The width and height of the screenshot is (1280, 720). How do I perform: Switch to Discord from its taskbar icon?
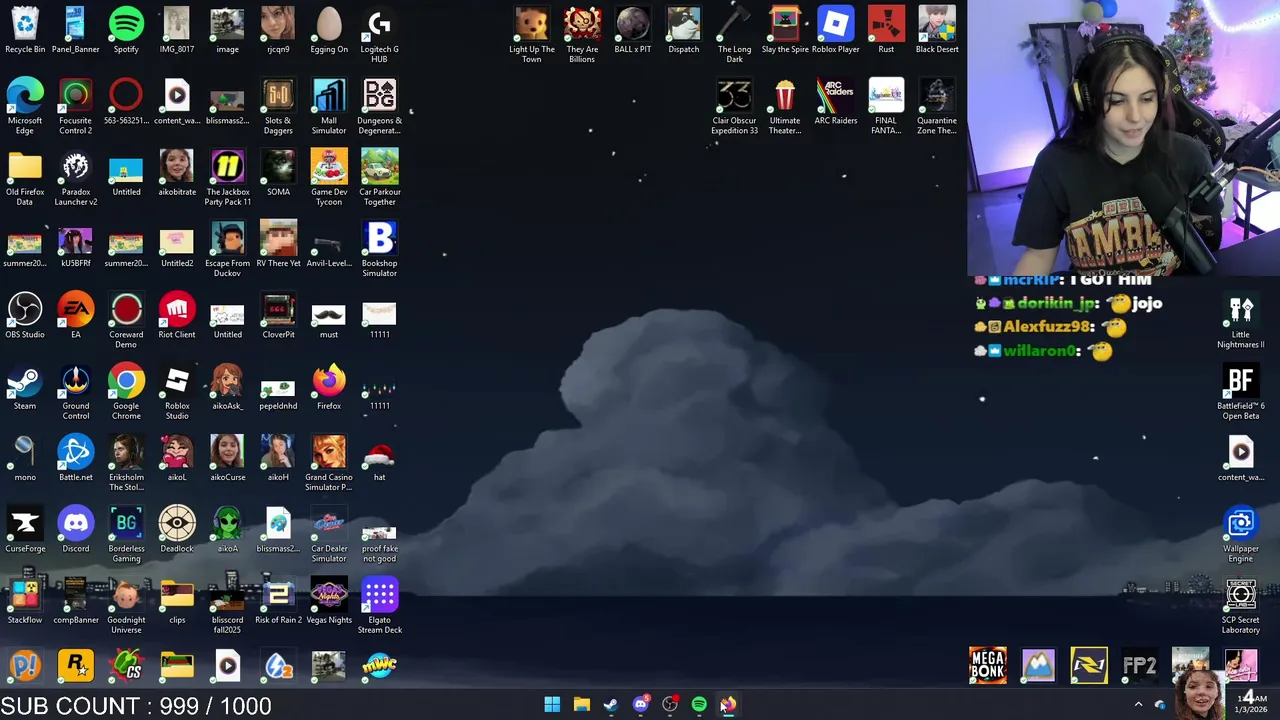(x=640, y=704)
